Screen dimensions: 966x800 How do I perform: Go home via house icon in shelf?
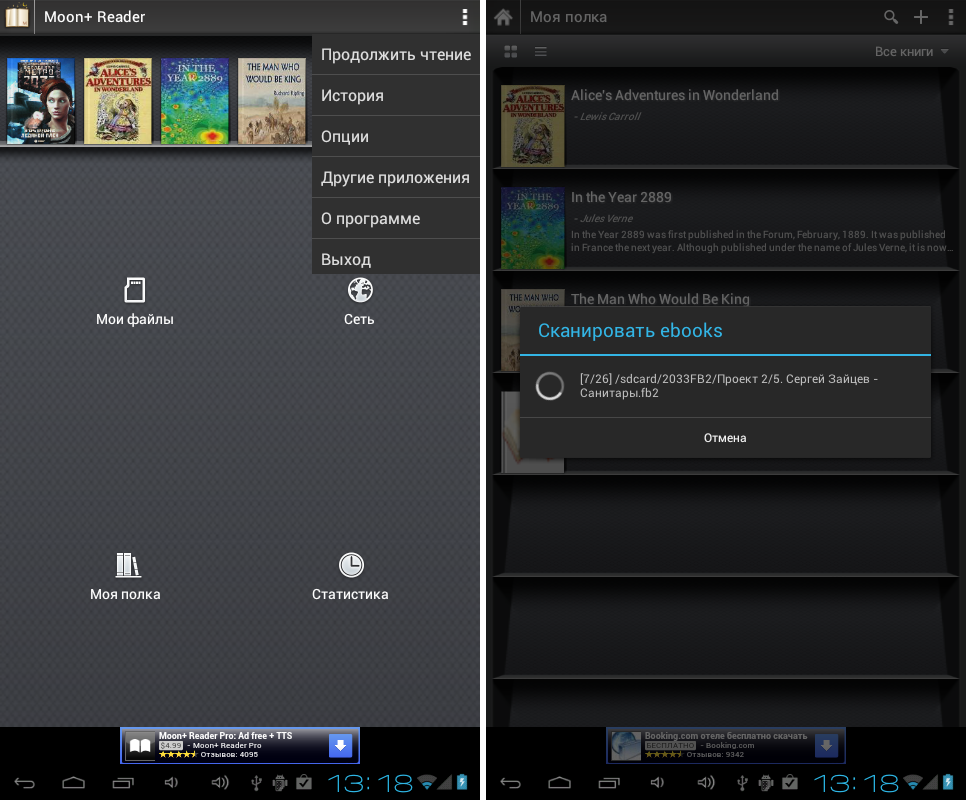click(503, 17)
